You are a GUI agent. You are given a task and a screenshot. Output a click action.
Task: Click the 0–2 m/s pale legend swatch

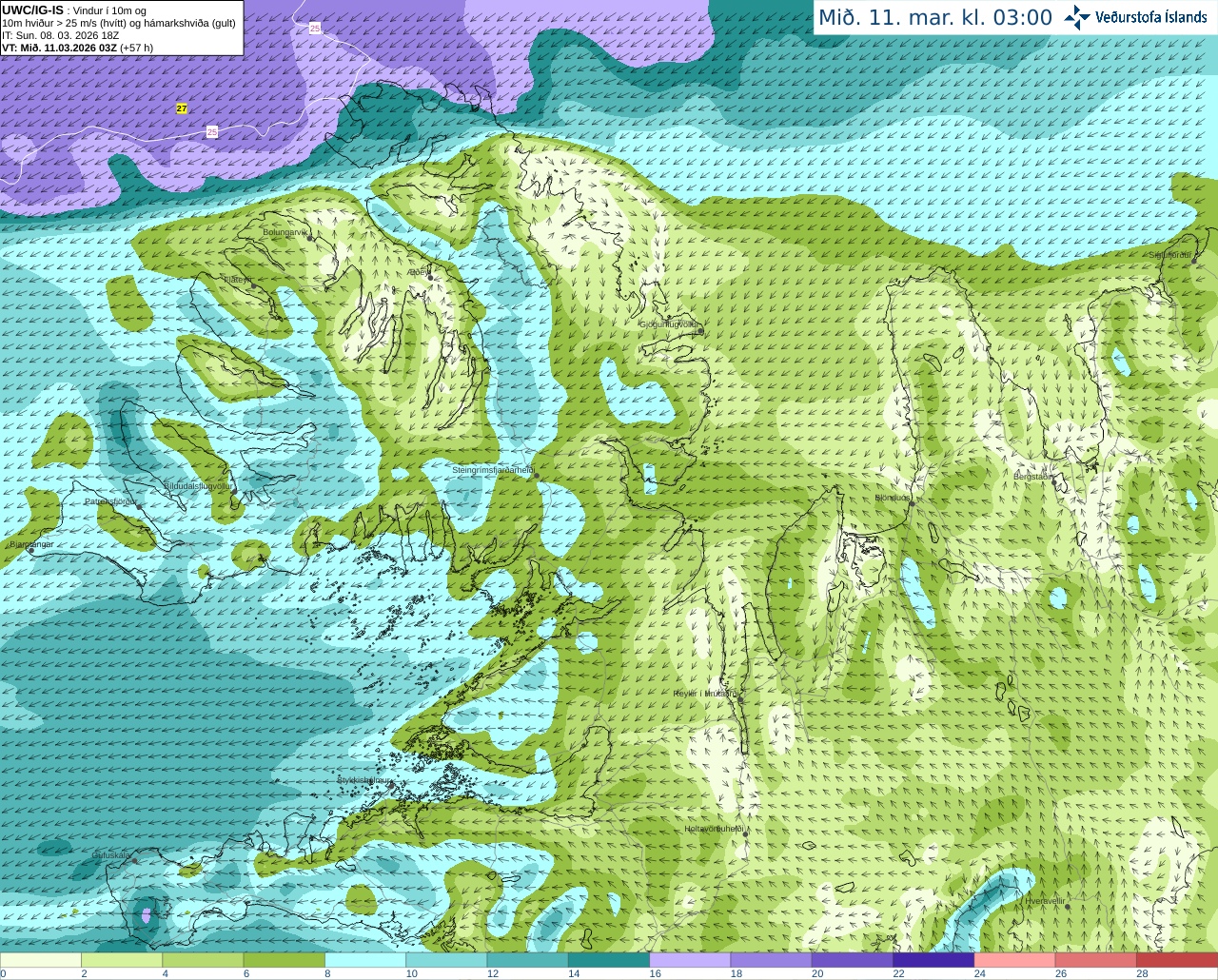coord(41,960)
